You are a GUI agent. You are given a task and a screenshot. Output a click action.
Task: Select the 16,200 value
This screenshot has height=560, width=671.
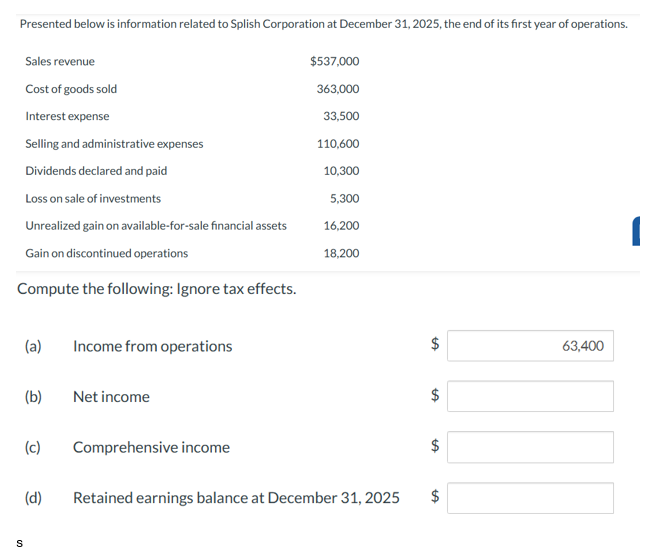(341, 225)
